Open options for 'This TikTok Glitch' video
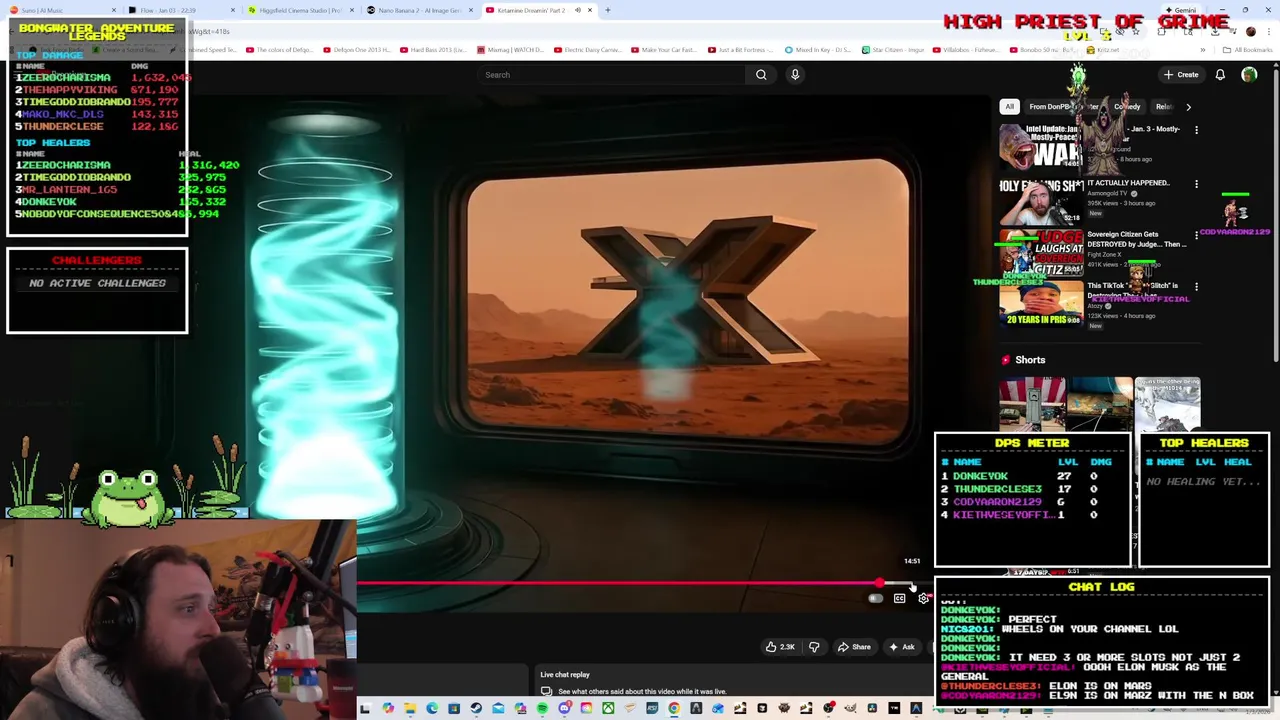Screen dimensions: 1280x720 [1196, 286]
